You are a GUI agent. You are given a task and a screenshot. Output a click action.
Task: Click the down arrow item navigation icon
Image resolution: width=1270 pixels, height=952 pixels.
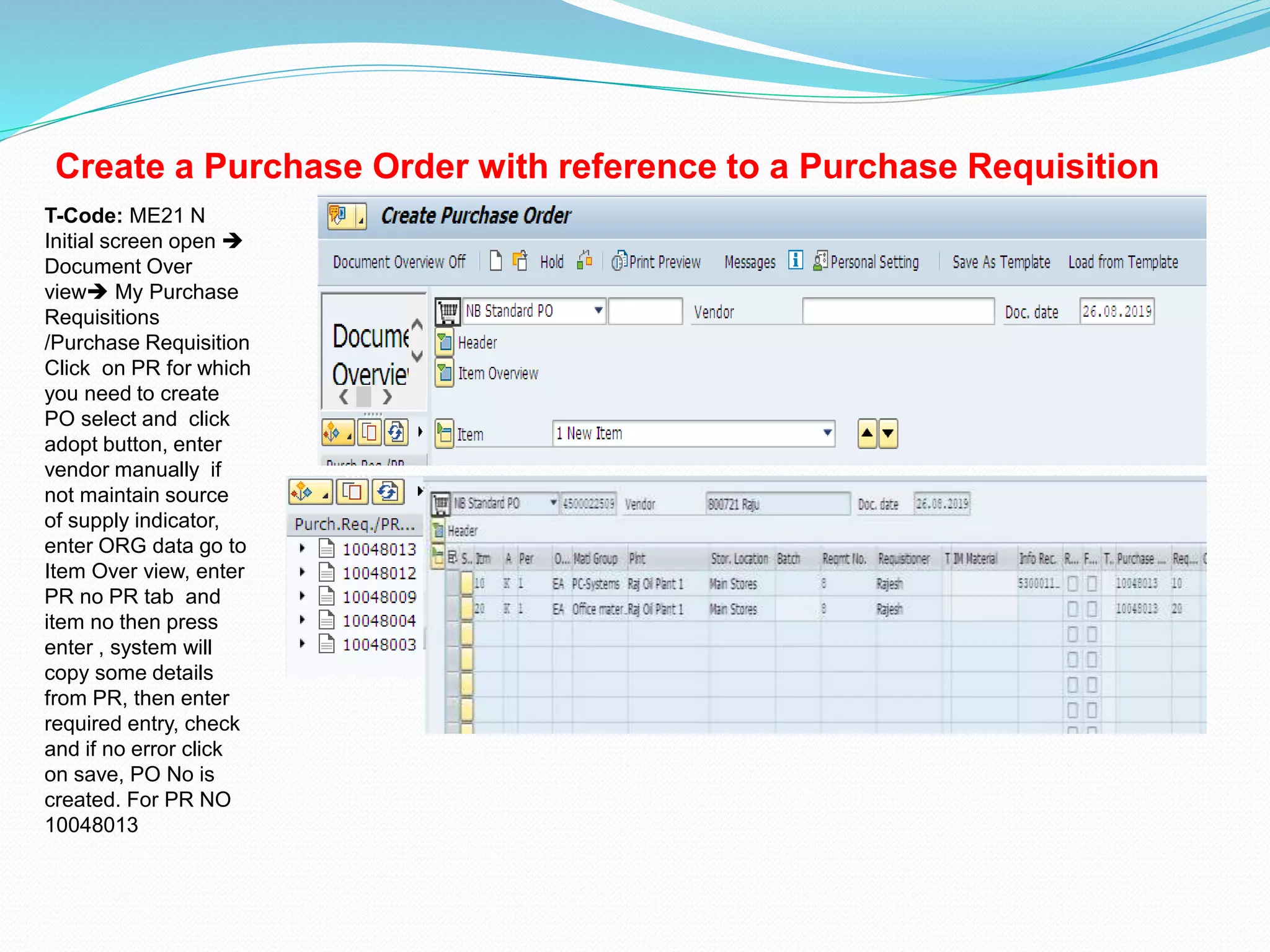888,434
